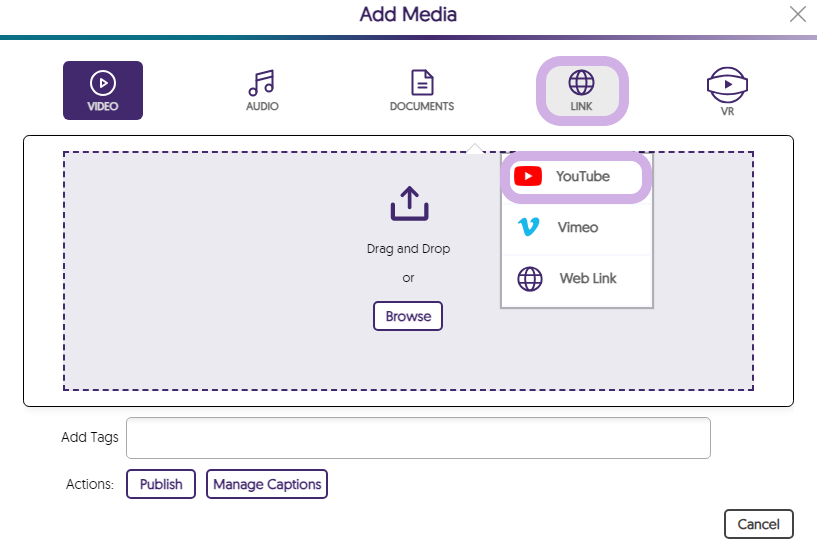The height and width of the screenshot is (549, 817).
Task: Click the Link globe icon
Action: tap(581, 81)
